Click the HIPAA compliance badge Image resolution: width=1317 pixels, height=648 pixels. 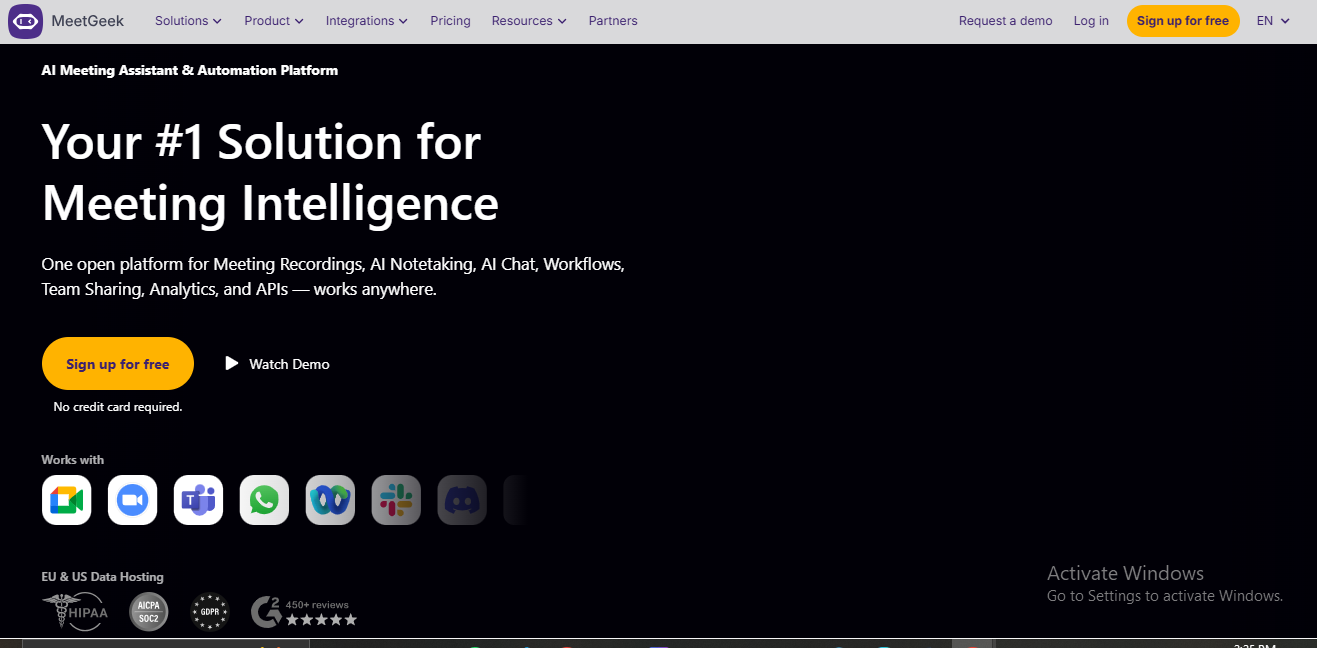(x=74, y=611)
